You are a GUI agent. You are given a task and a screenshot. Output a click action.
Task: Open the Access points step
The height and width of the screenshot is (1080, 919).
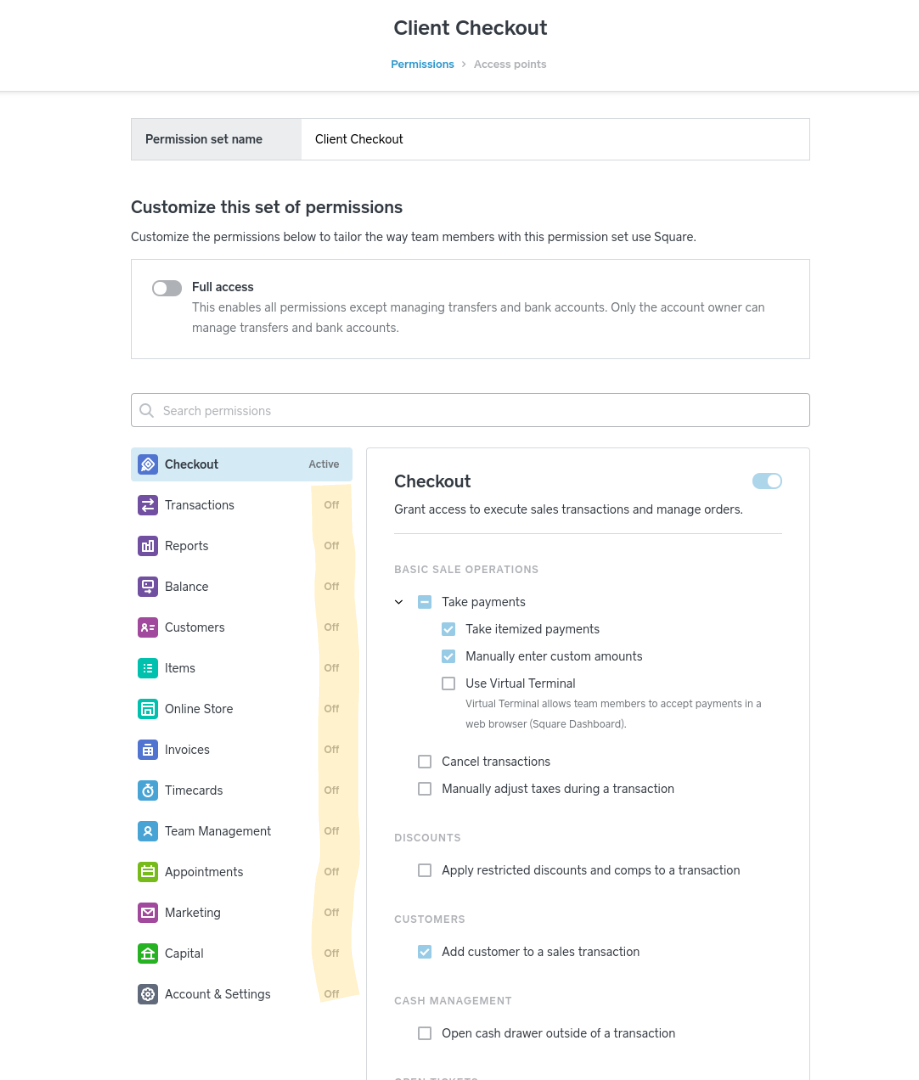point(510,64)
